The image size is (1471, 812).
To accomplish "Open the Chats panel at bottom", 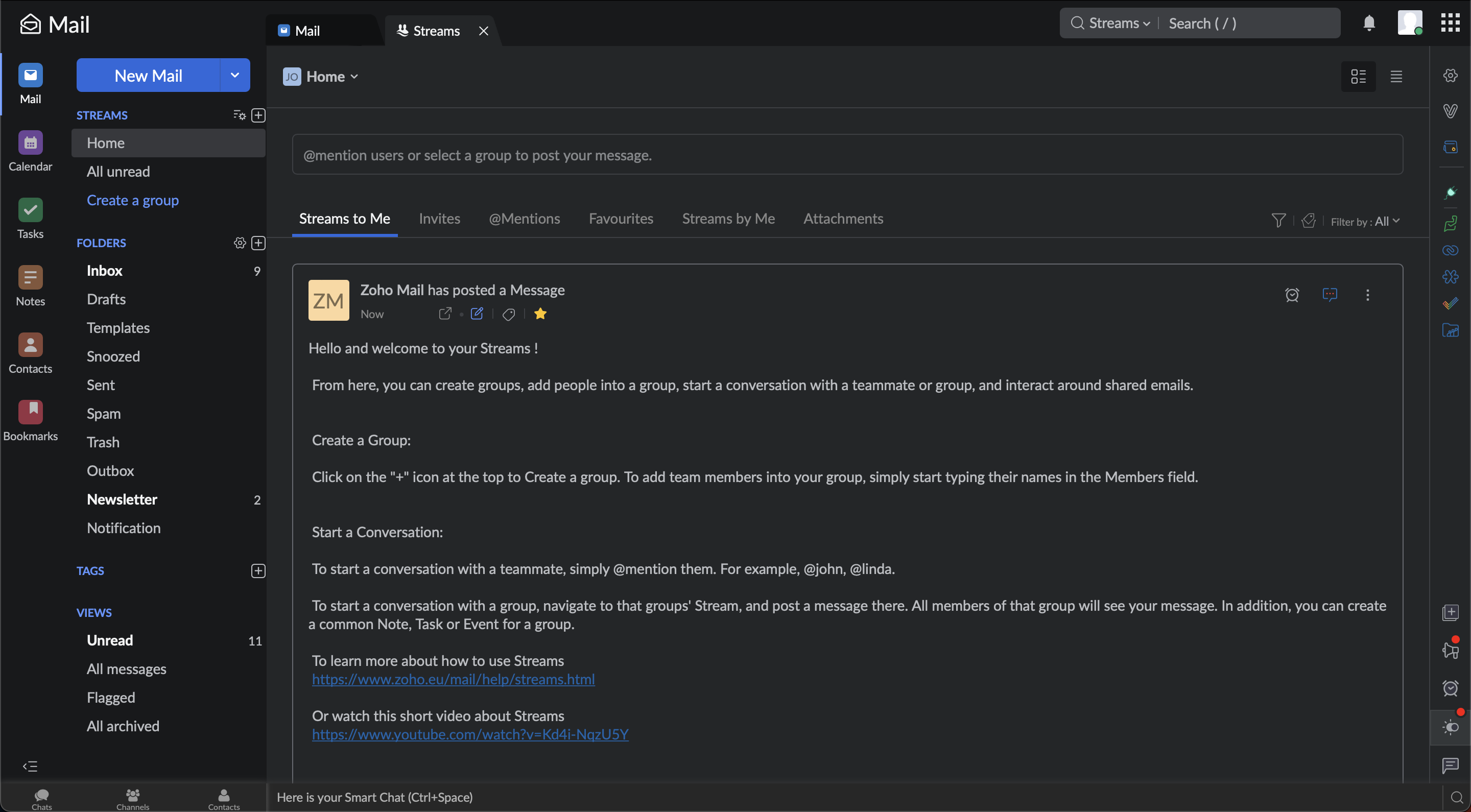I will tap(42, 799).
